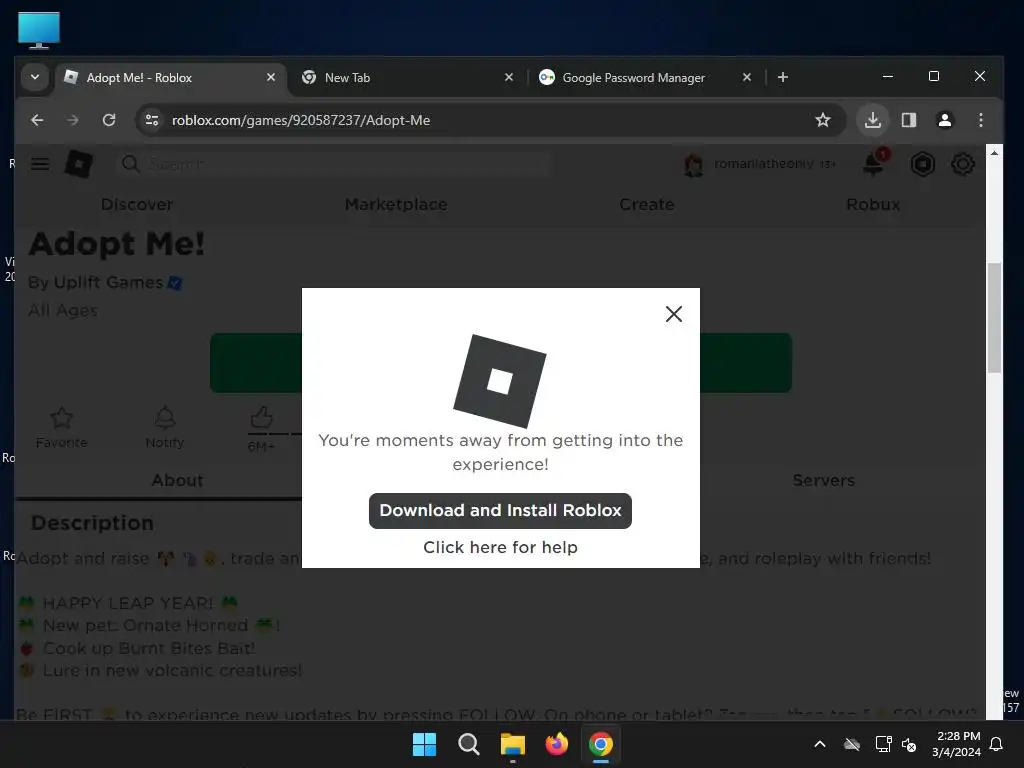The image size is (1024, 768).
Task: Open Chrome profile menu
Action: pyautogui.click(x=945, y=120)
